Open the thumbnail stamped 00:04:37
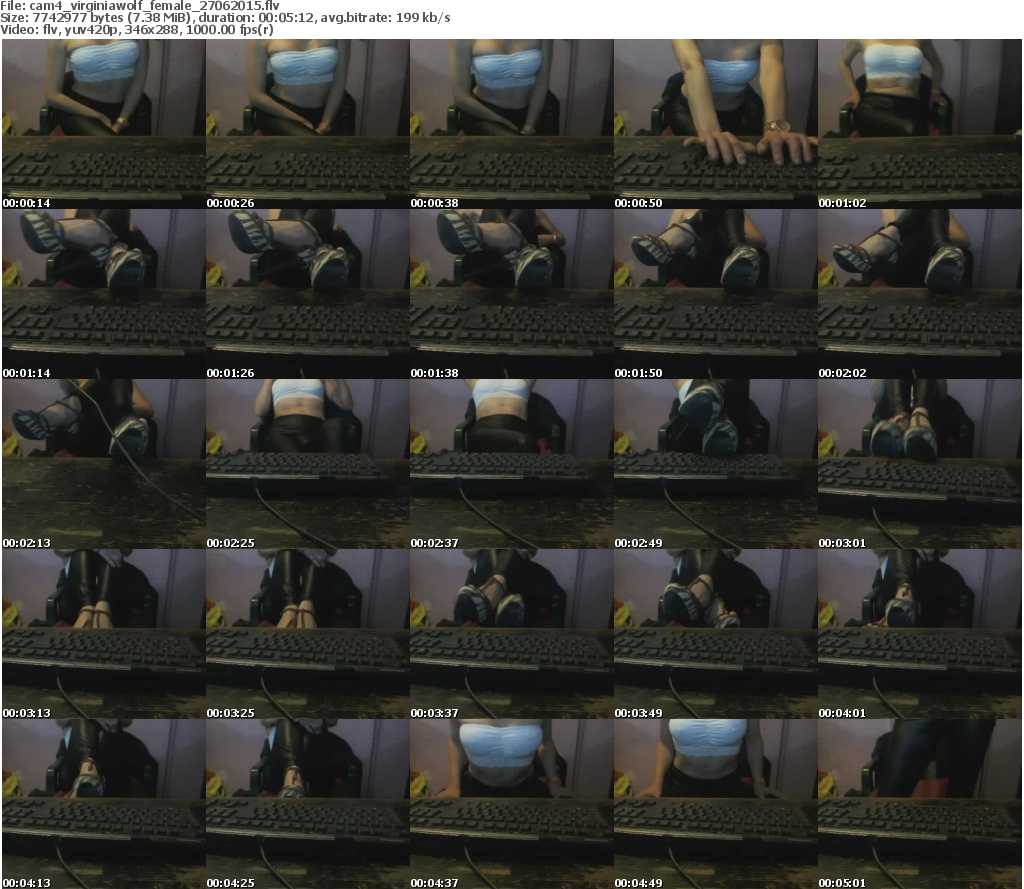The width and height of the screenshot is (1024, 889). 511,804
